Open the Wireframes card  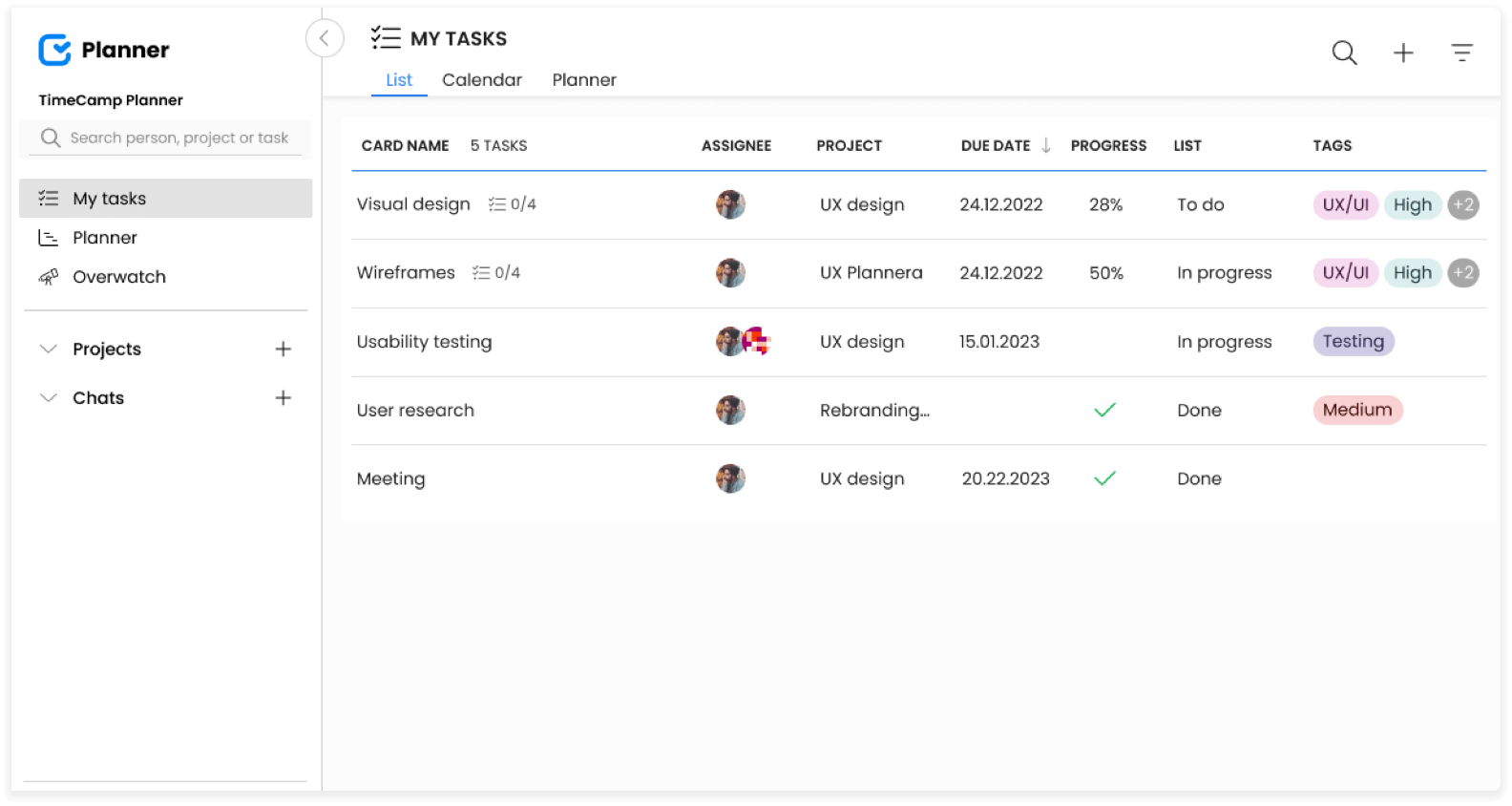click(x=406, y=273)
